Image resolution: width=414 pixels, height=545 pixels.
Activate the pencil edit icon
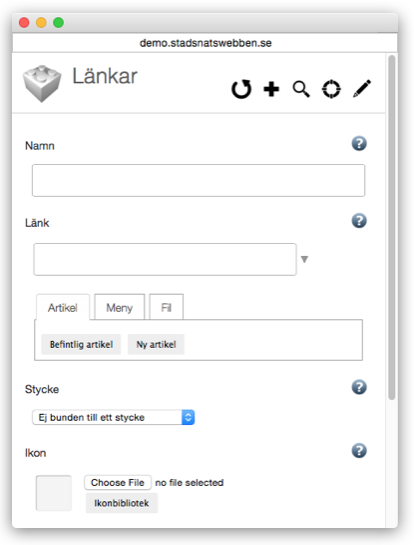362,89
